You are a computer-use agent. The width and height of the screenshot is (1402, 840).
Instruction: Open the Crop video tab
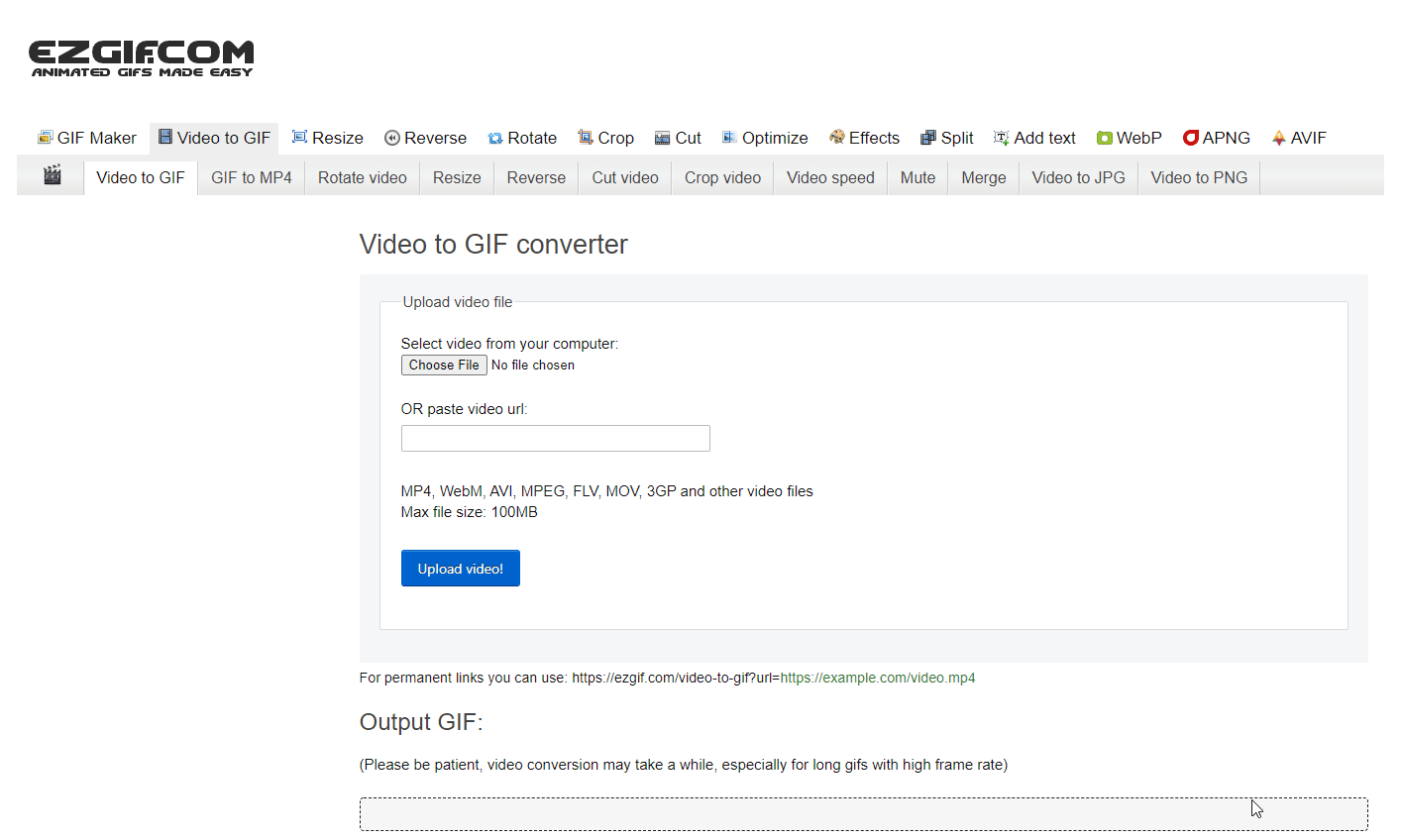(722, 178)
